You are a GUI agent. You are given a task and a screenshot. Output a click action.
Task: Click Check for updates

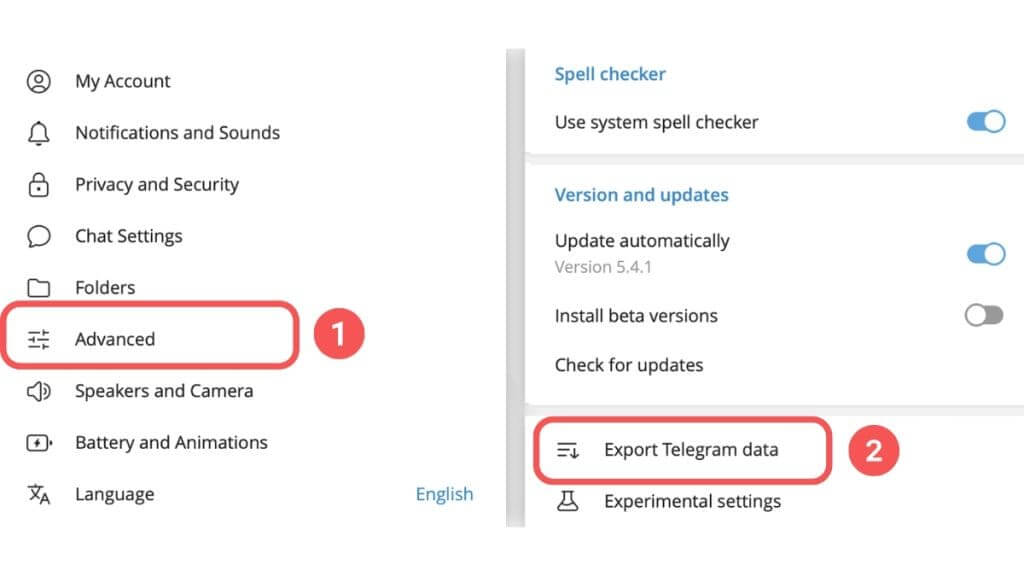tap(629, 365)
